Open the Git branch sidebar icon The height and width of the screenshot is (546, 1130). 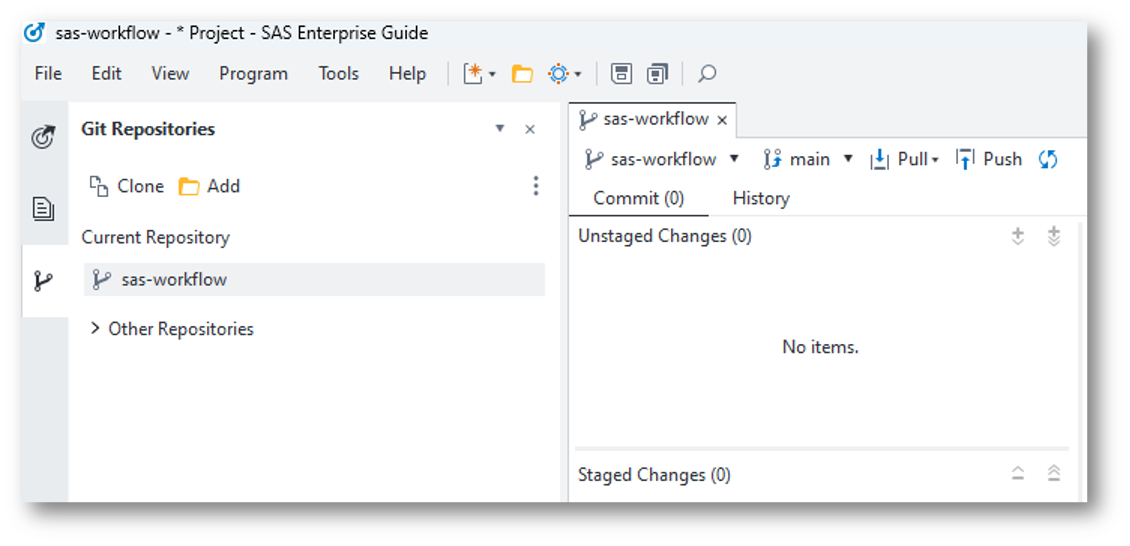click(43, 281)
